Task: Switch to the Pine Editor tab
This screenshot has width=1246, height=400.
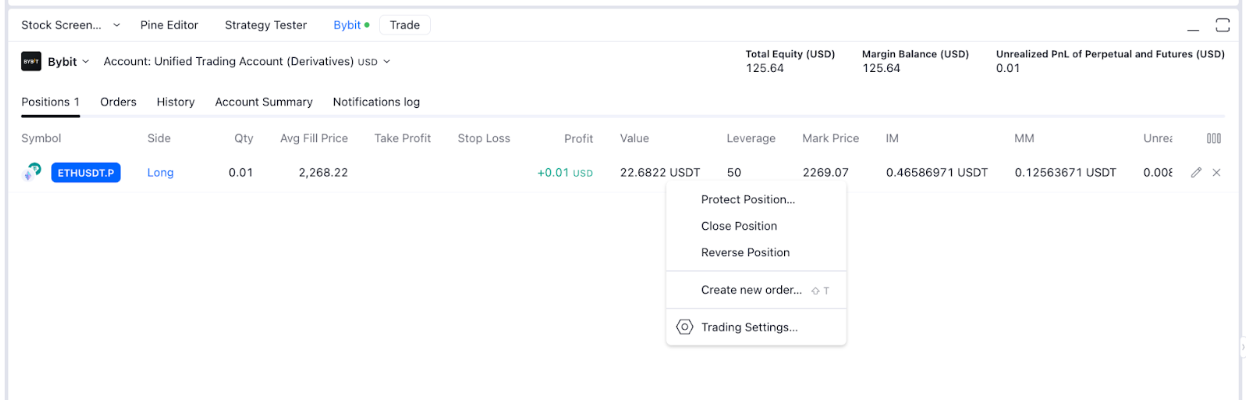Action: (x=169, y=25)
